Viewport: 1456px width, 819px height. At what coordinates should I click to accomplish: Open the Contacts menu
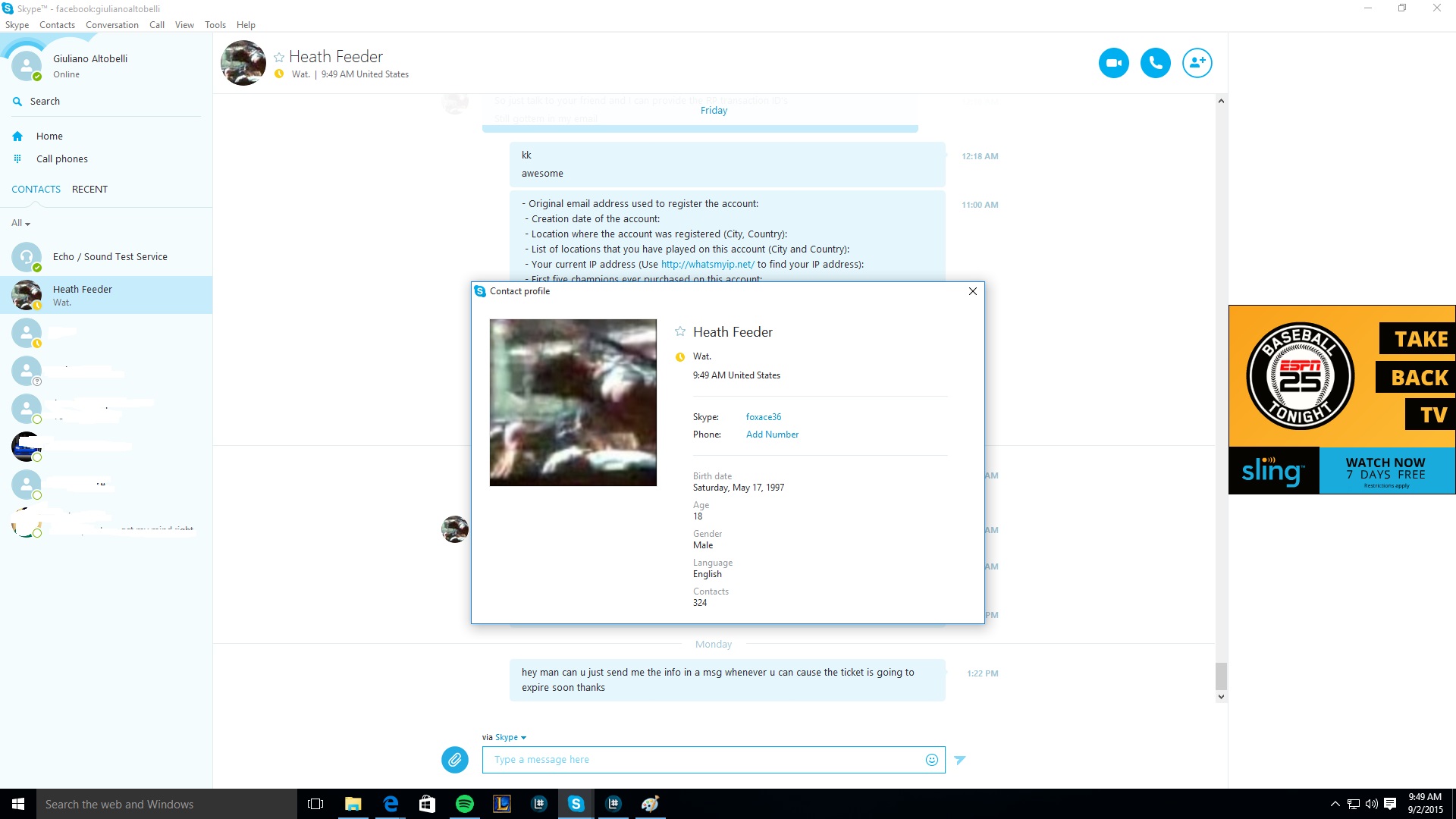(57, 25)
